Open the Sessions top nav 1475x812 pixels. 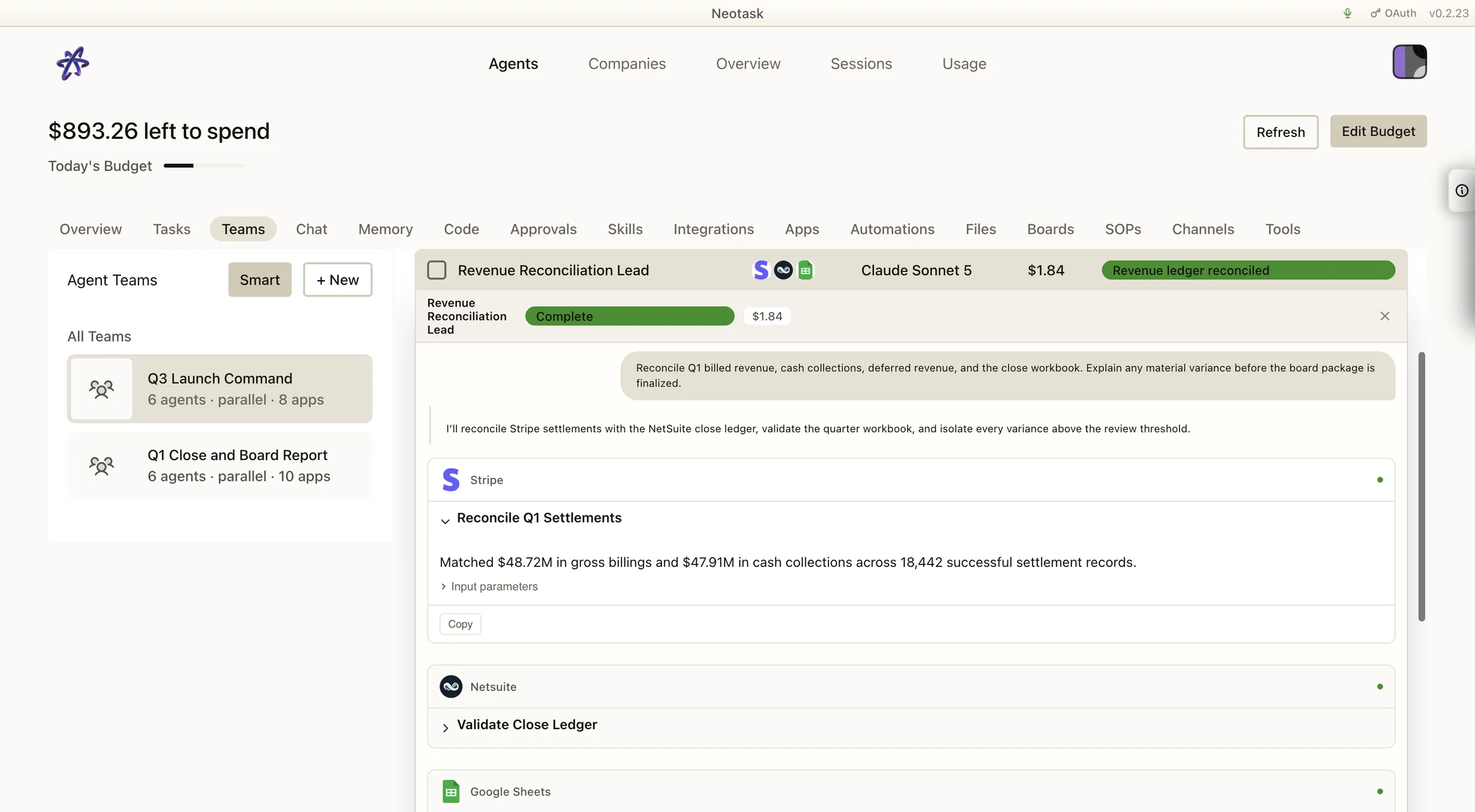(861, 64)
